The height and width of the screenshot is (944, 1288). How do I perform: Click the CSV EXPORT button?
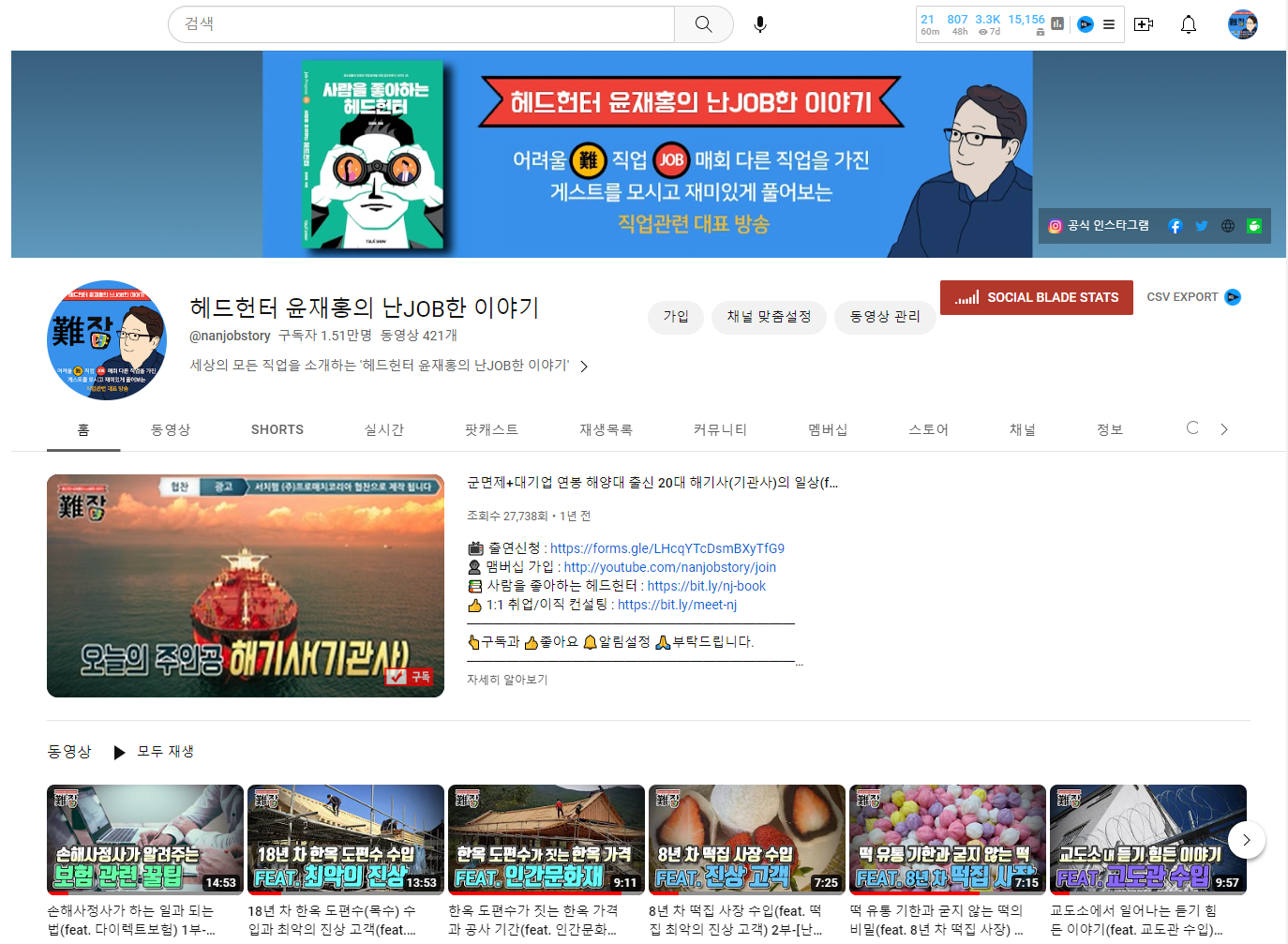pos(1182,297)
